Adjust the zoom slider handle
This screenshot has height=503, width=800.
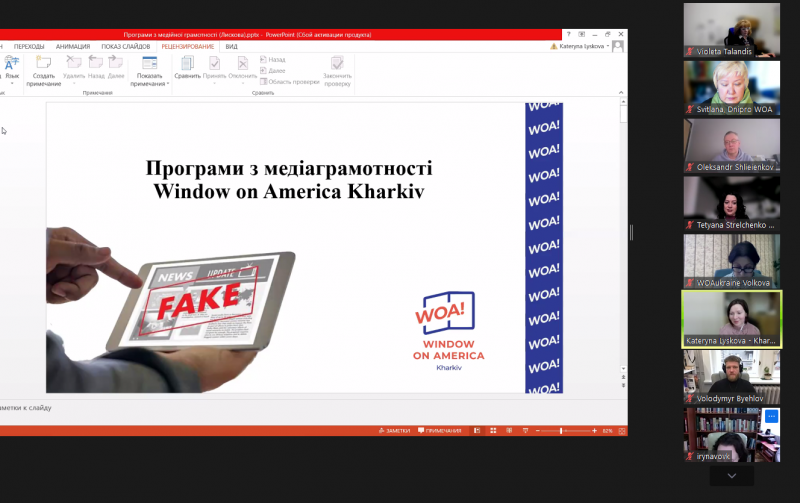[x=561, y=431]
